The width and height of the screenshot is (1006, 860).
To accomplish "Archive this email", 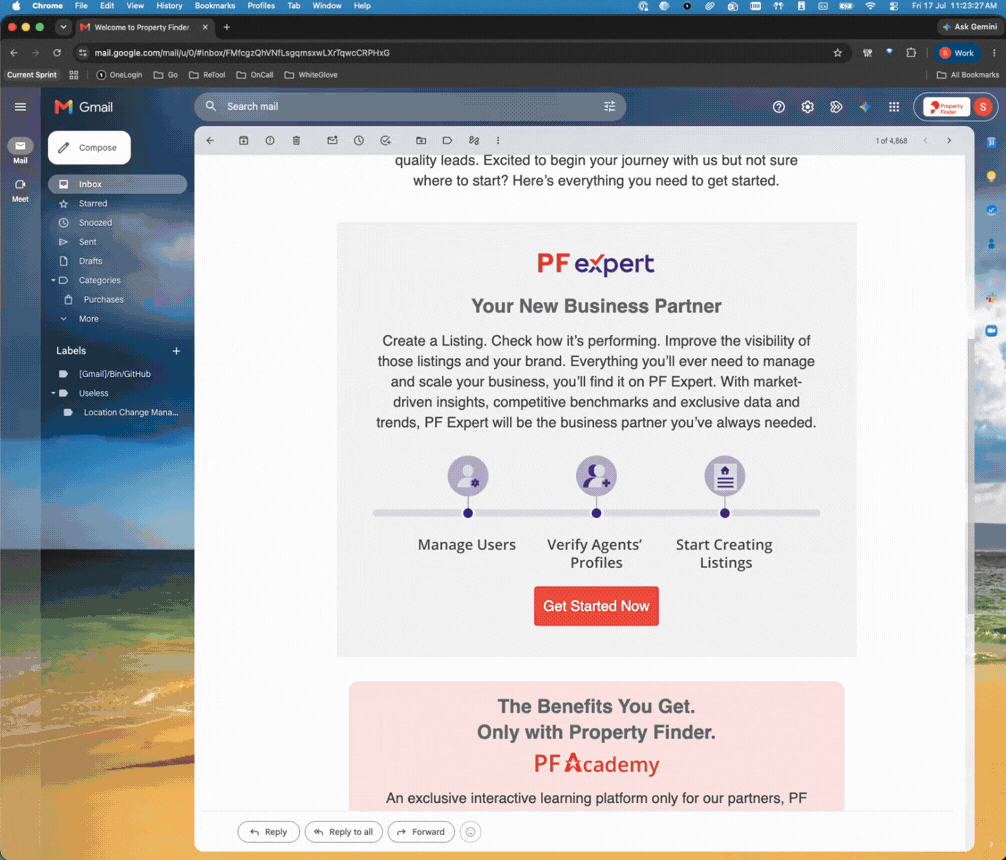I will click(x=244, y=141).
